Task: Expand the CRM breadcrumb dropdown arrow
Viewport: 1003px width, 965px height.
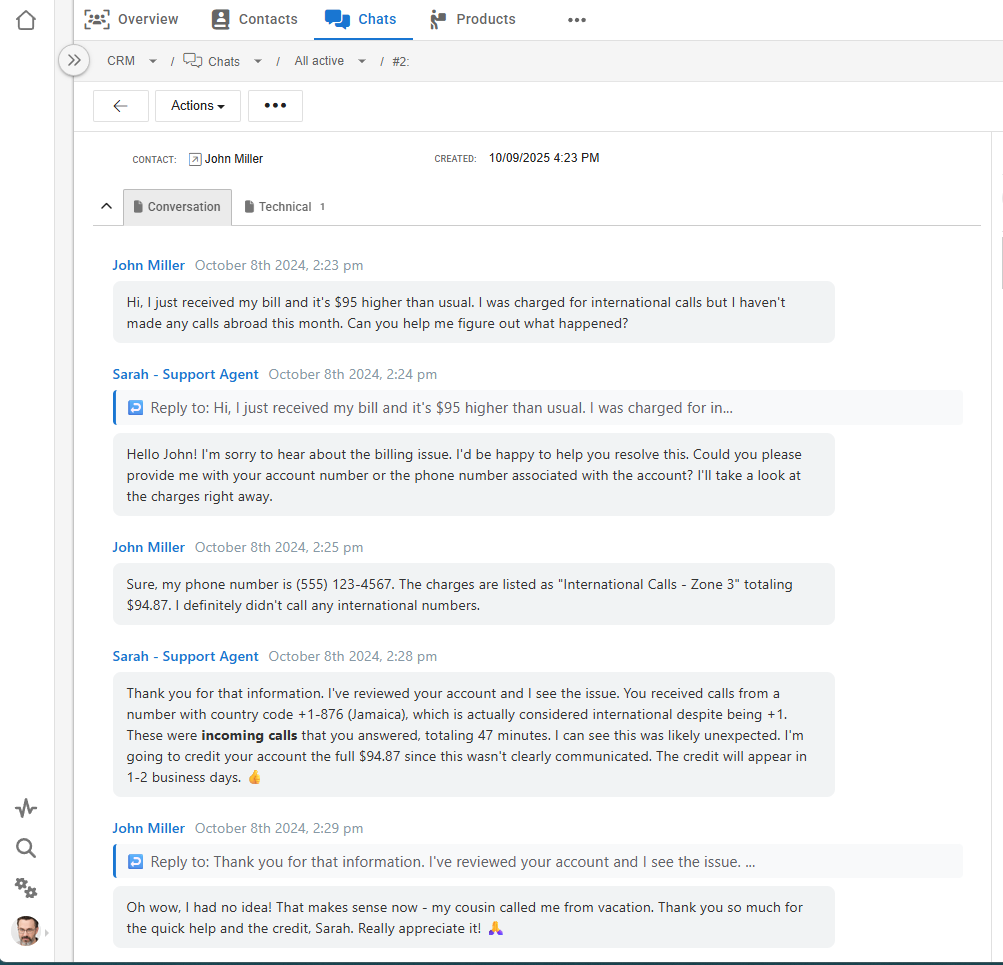Action: point(153,61)
